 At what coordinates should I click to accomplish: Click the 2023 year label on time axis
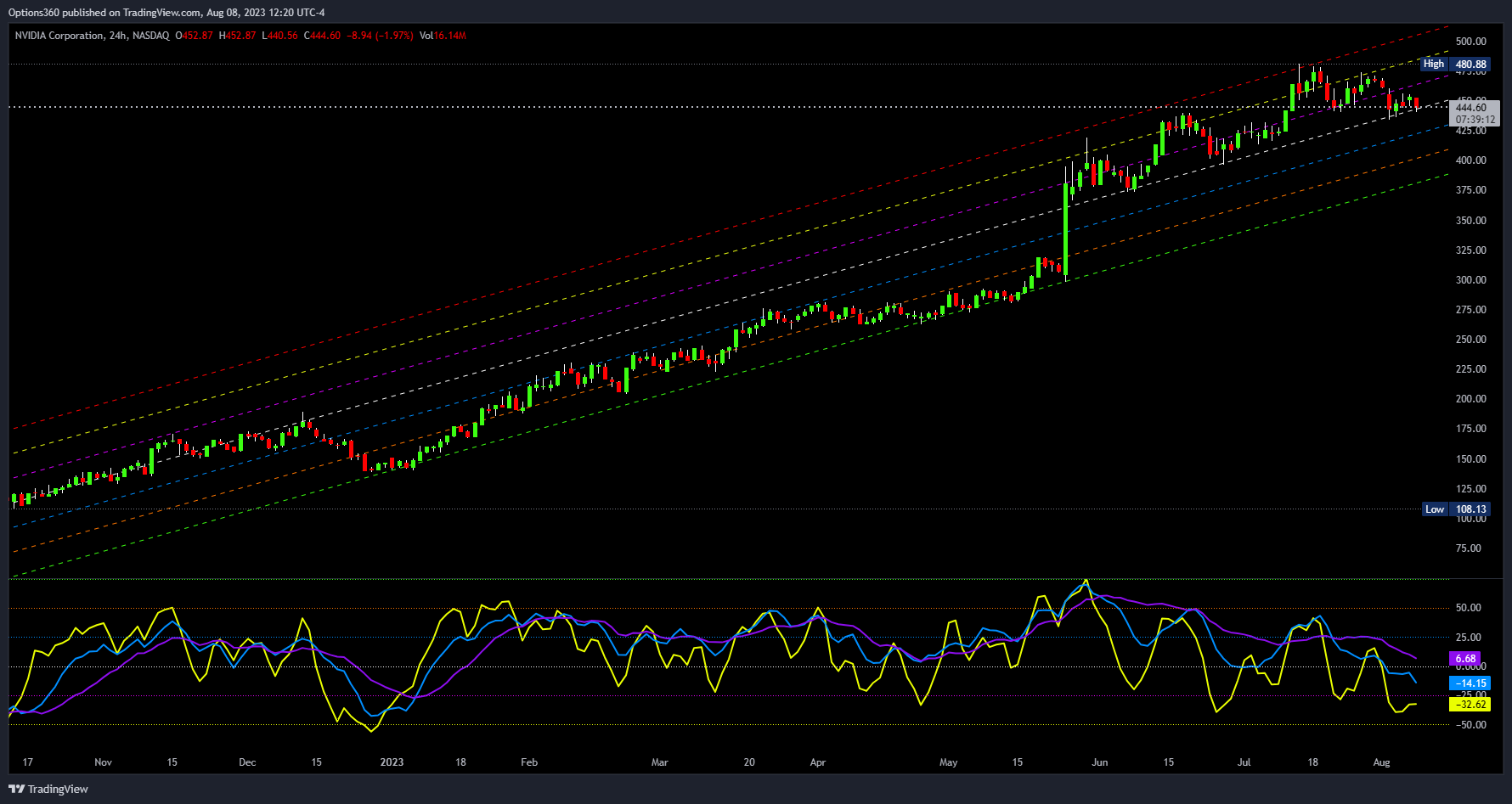click(x=392, y=762)
